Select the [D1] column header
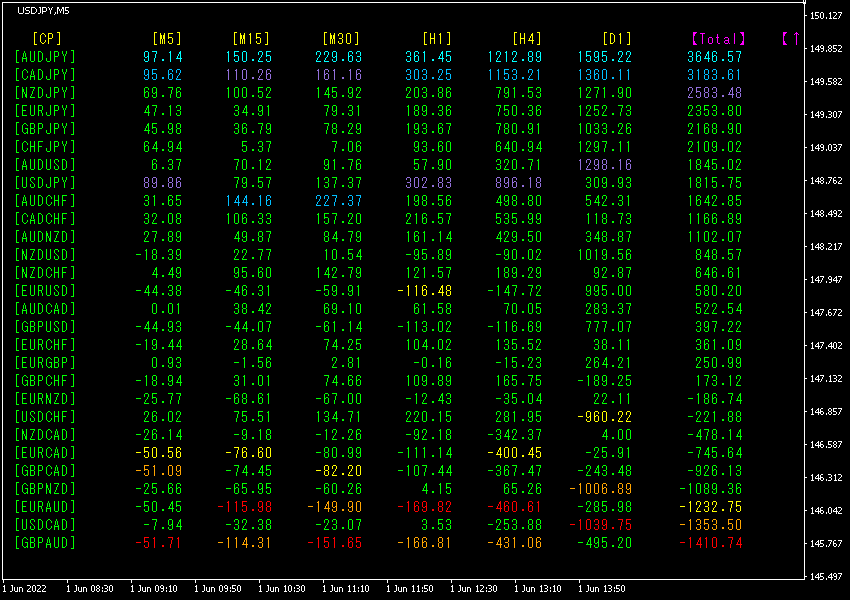The image size is (850, 600). click(x=617, y=39)
